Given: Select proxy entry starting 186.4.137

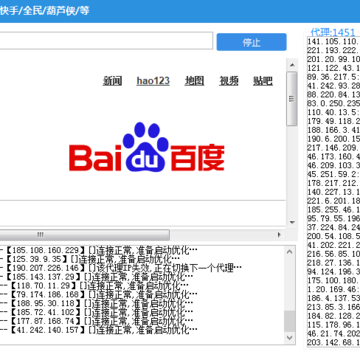Looking at the screenshot, I should (333, 298).
